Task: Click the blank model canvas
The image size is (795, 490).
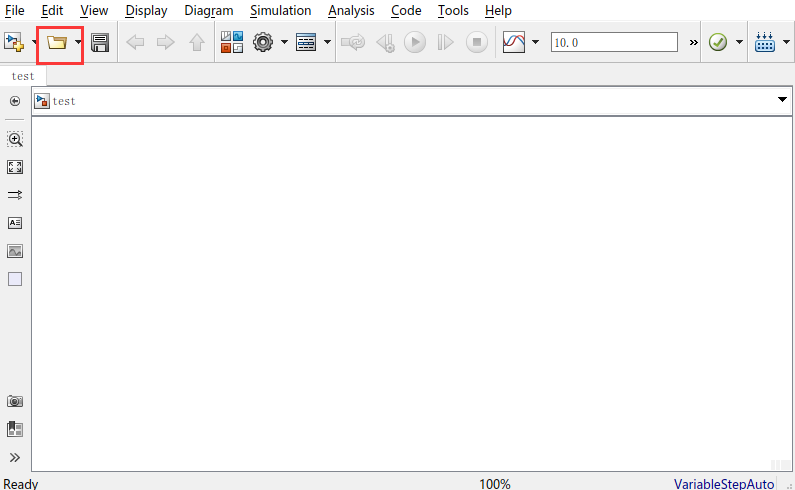Action: tap(412, 294)
